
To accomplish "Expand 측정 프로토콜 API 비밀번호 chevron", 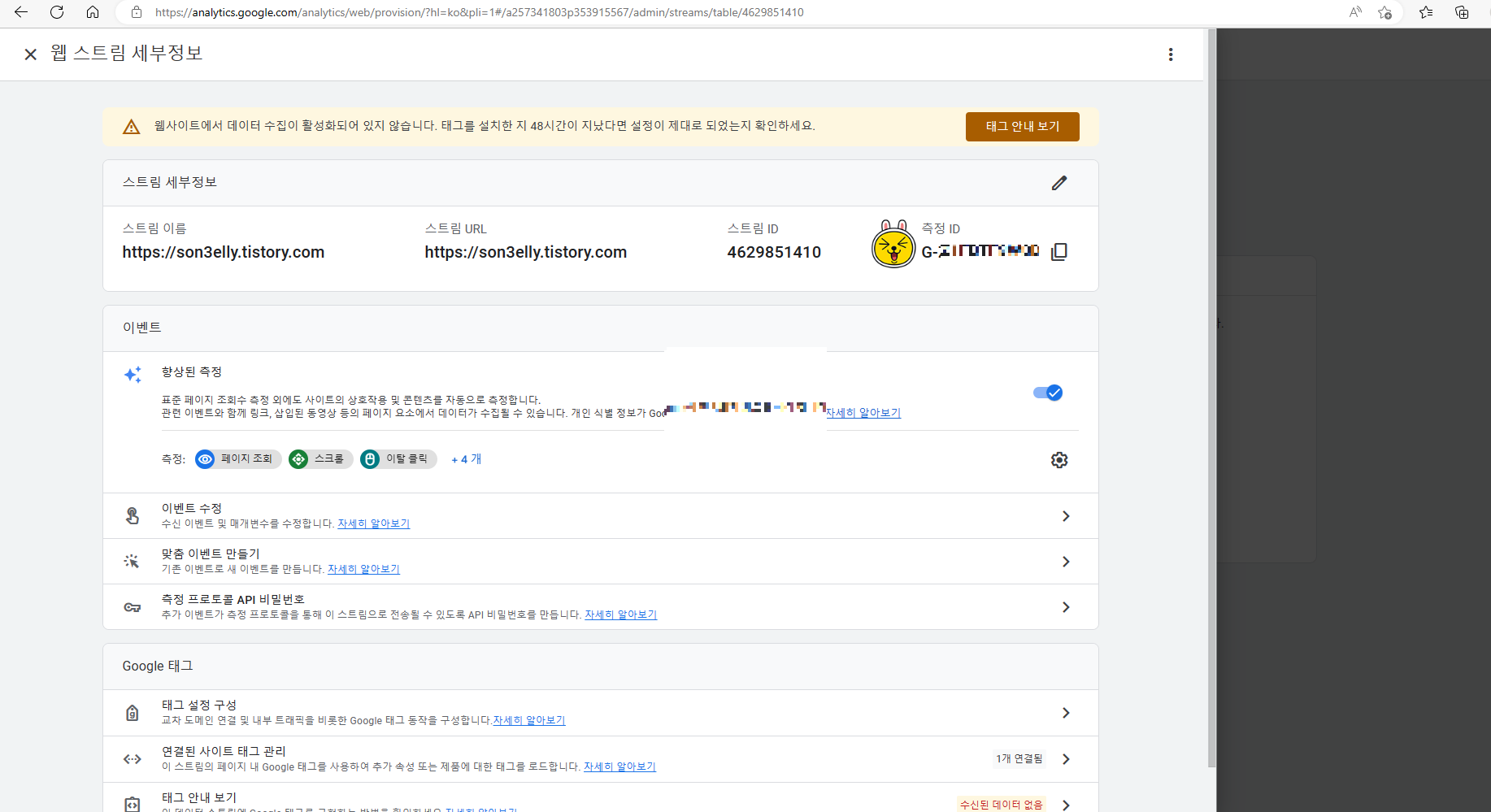I will (1066, 607).
